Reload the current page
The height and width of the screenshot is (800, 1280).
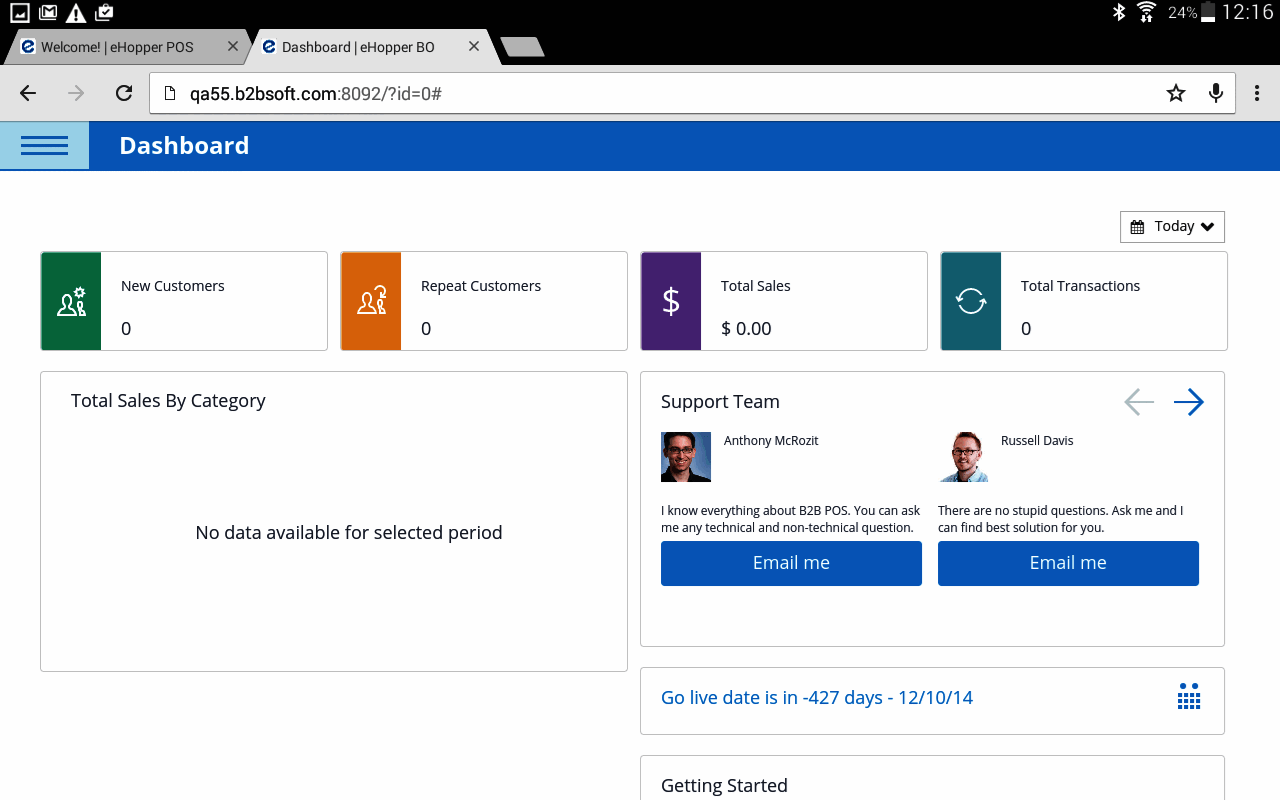tap(124, 93)
